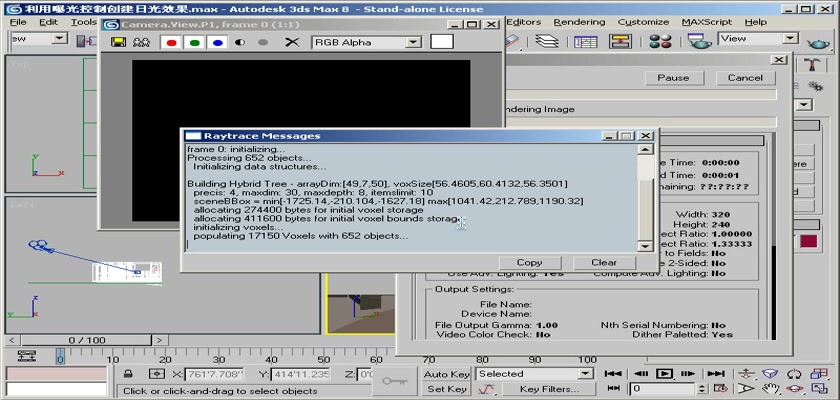Toggle Maximize Viewport icon
This screenshot has height=400, width=840.
(819, 388)
